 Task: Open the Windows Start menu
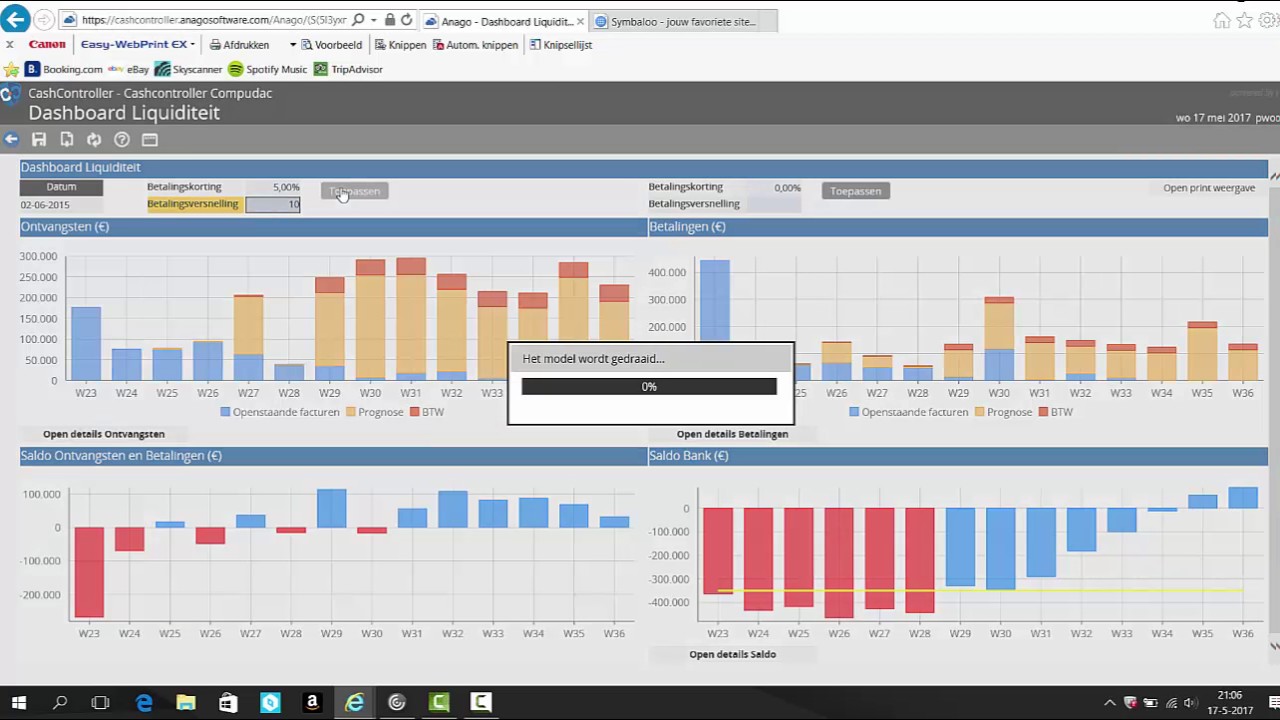pos(18,703)
